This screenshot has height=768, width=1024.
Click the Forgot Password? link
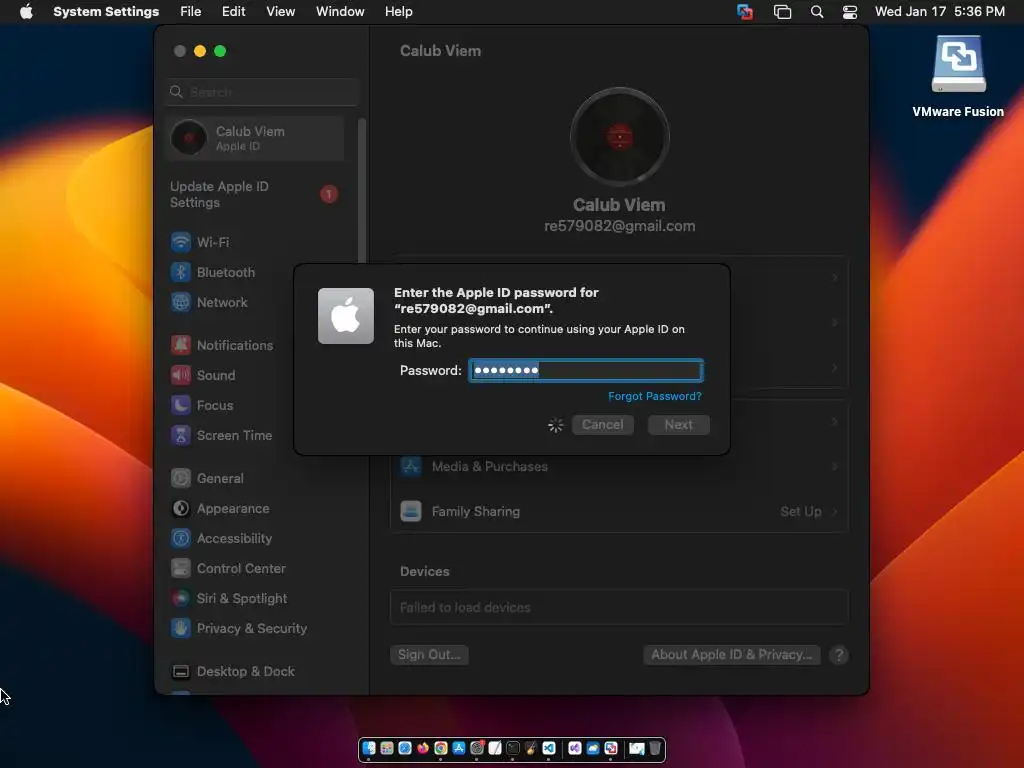pos(654,396)
